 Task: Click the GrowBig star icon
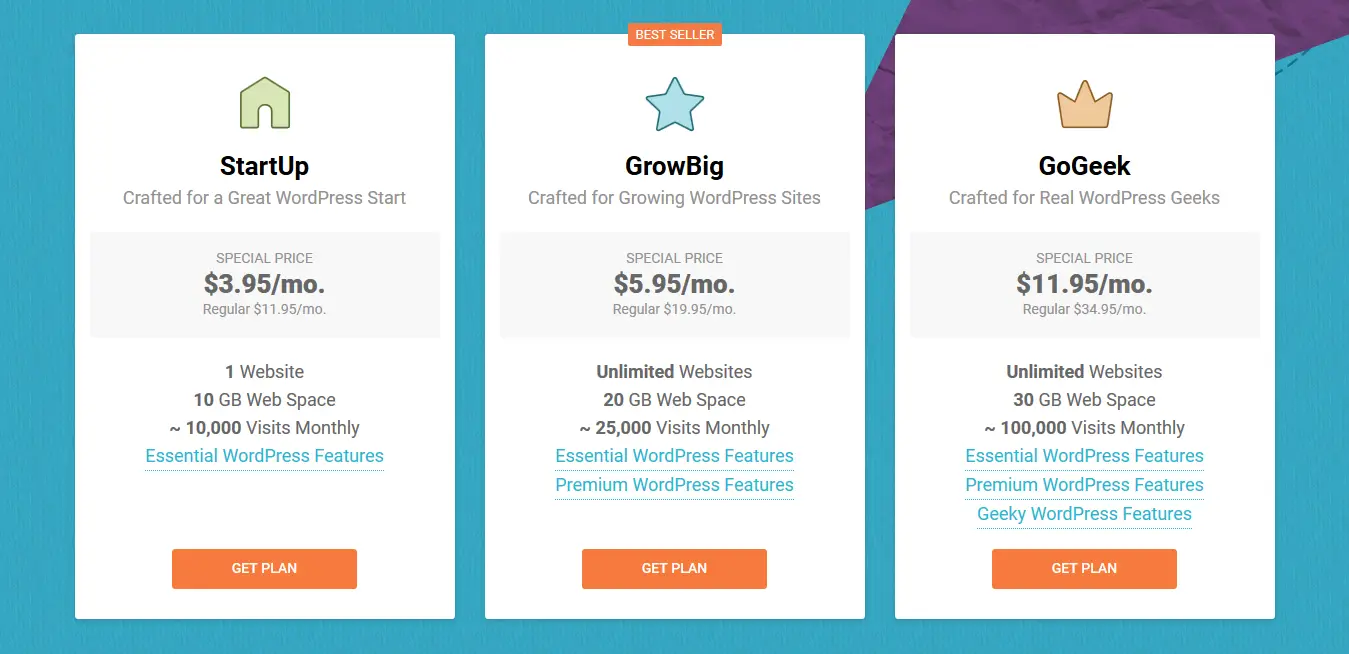[675, 104]
